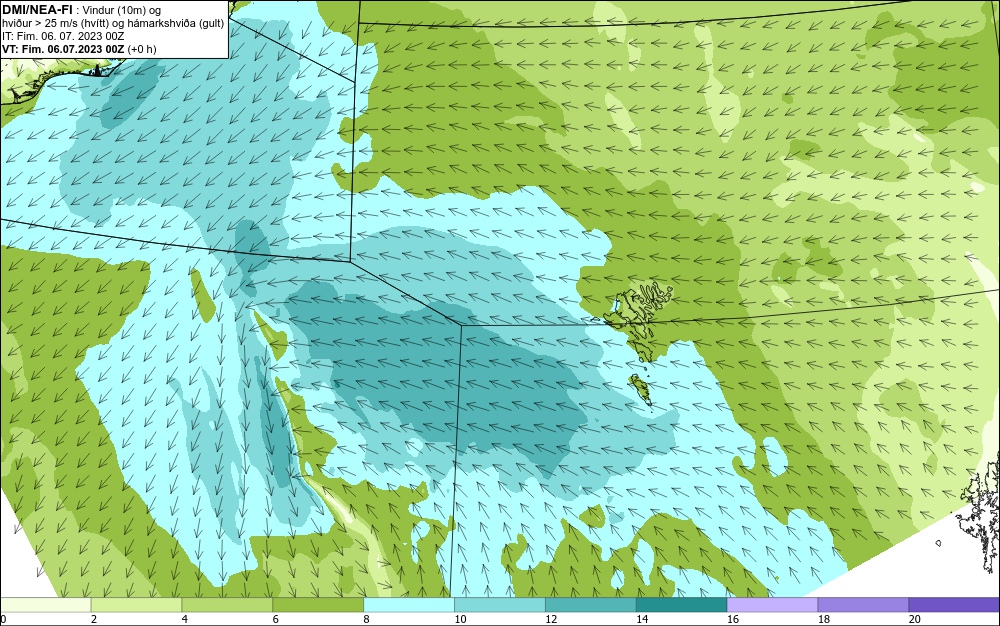Click the legend scale label "0"
The image size is (1000, 626).
[3, 619]
